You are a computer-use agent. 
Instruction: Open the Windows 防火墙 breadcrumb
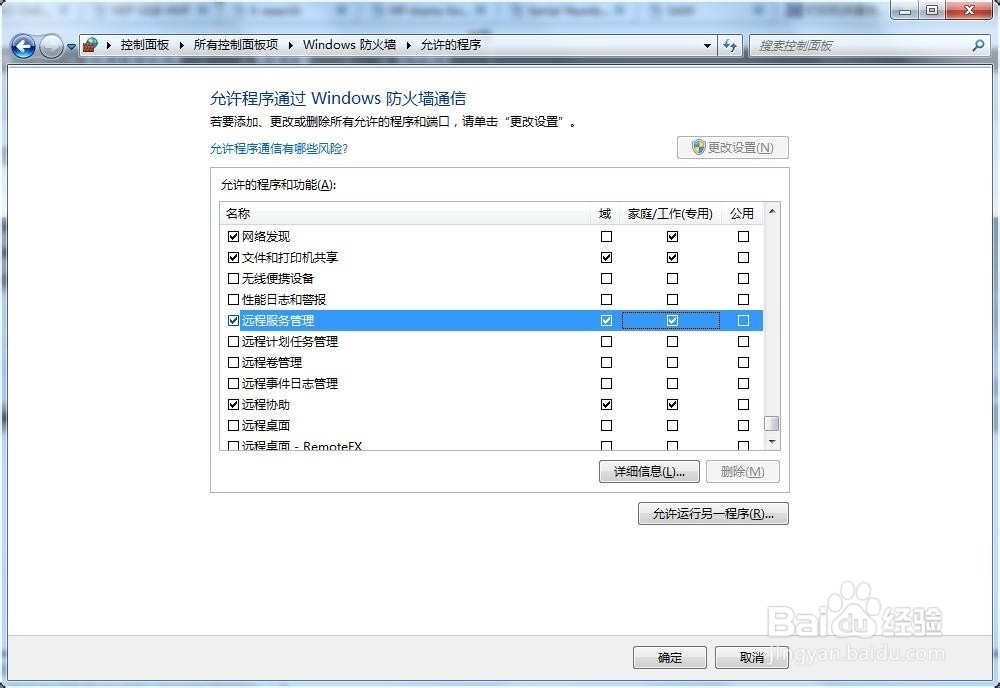(349, 45)
